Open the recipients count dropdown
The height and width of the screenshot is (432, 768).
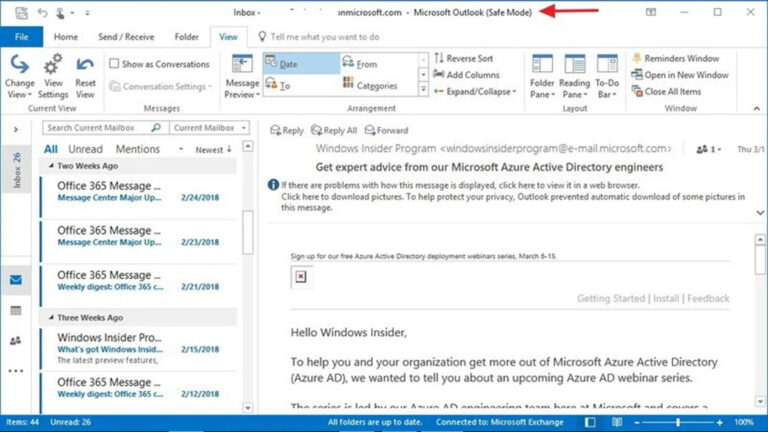pyautogui.click(x=709, y=149)
